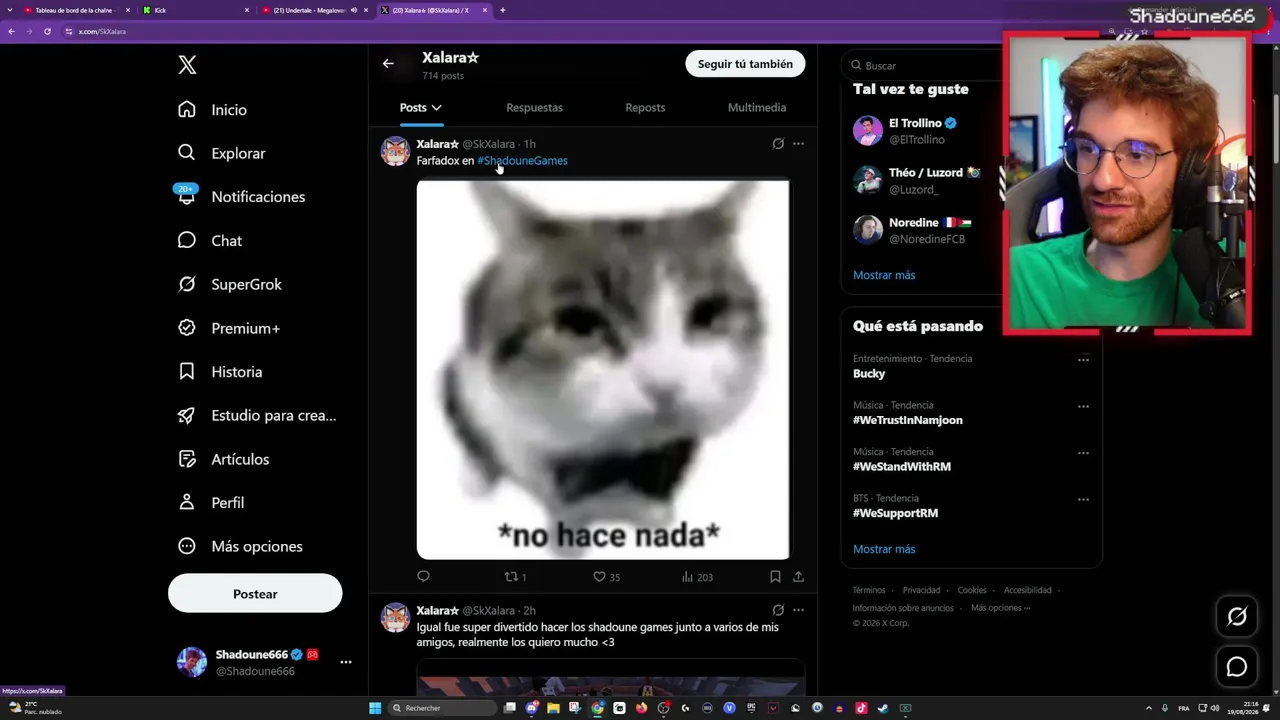Open TikTok from the taskbar

(861, 708)
